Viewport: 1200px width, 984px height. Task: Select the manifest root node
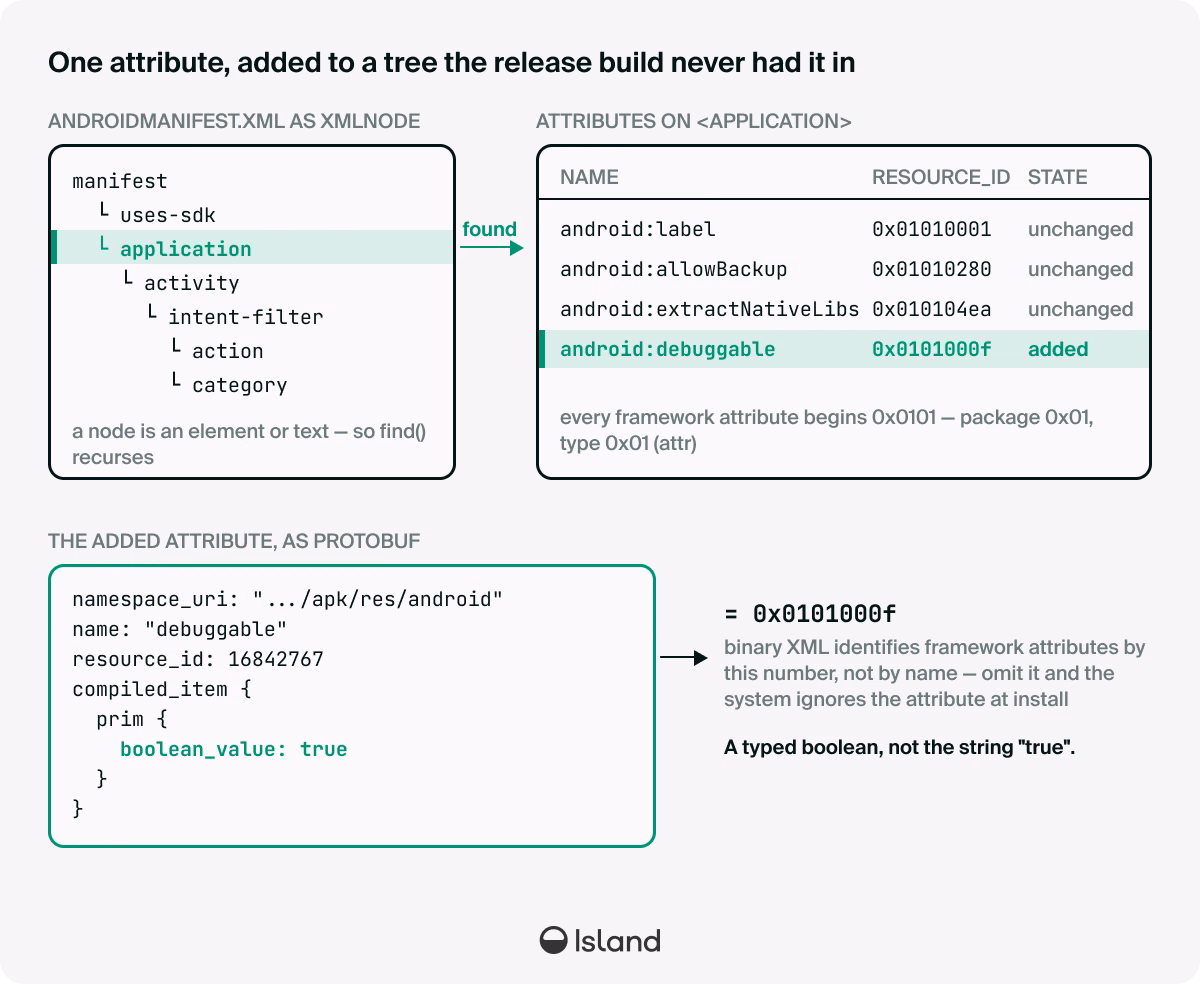[119, 181]
